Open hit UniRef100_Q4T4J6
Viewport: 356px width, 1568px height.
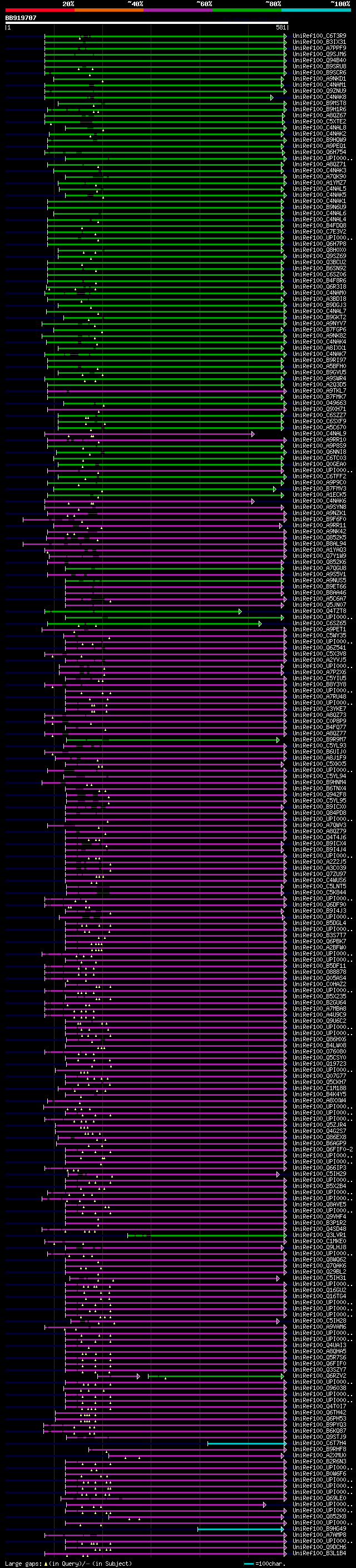tap(319, 838)
